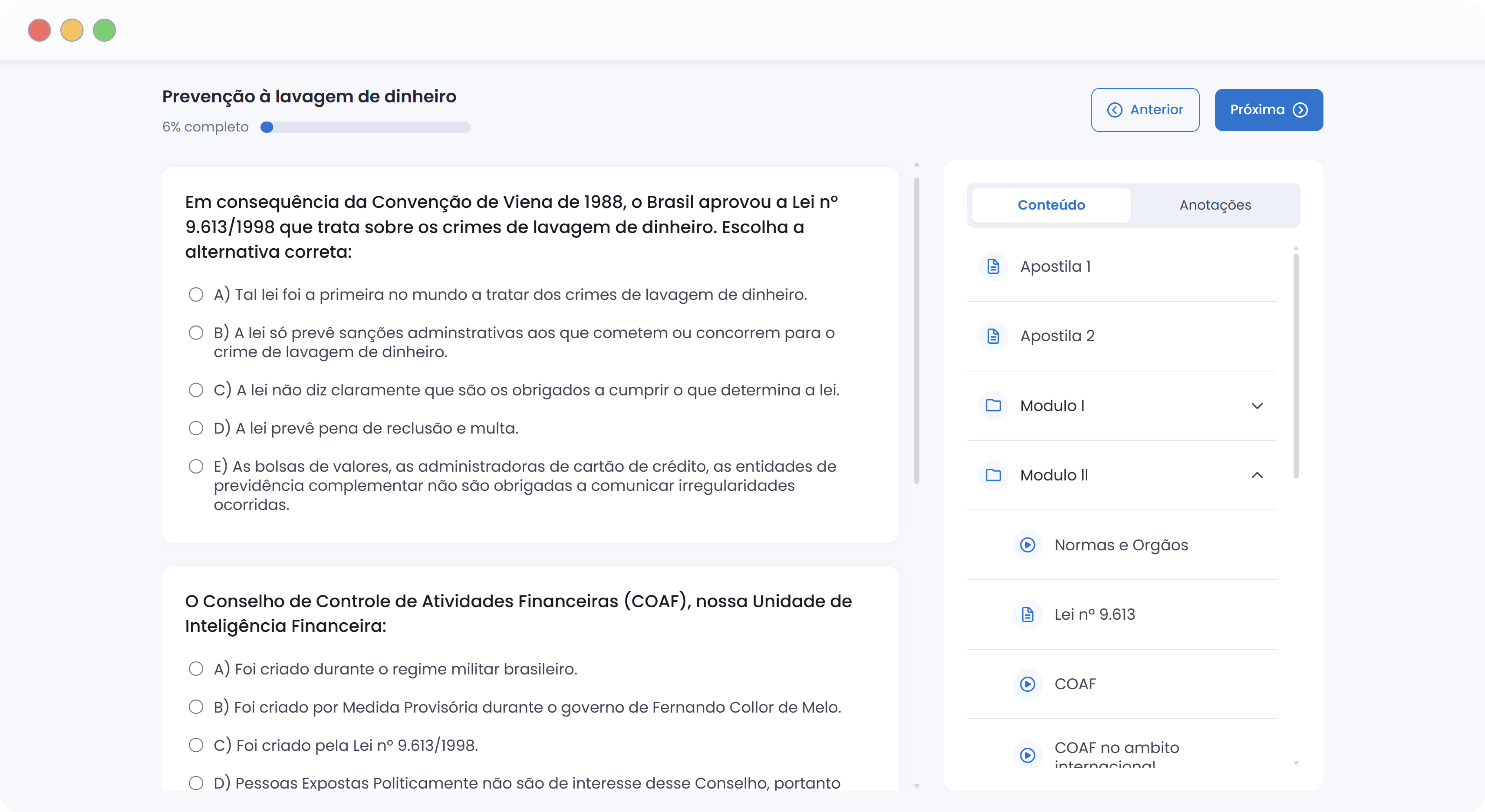Click the green window maximize button
The image size is (1485, 812).
click(104, 30)
